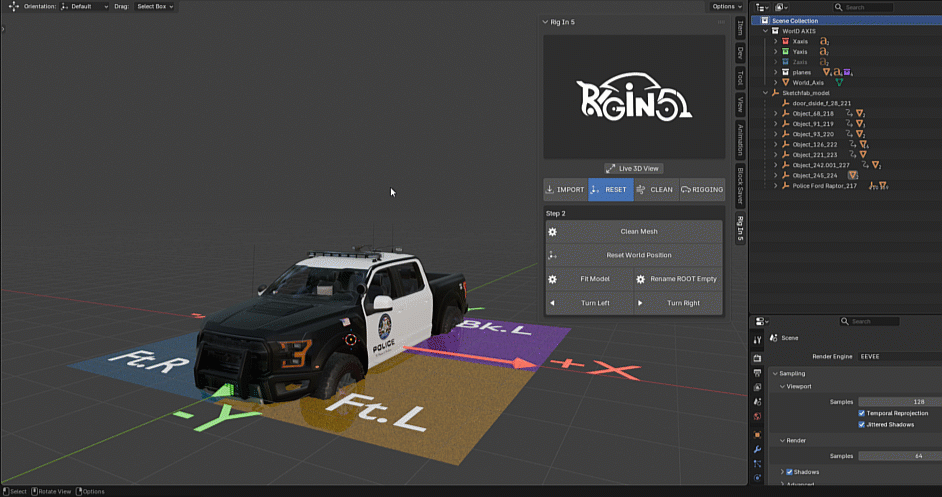Click the Render Samples 64 slider

(x=900, y=456)
